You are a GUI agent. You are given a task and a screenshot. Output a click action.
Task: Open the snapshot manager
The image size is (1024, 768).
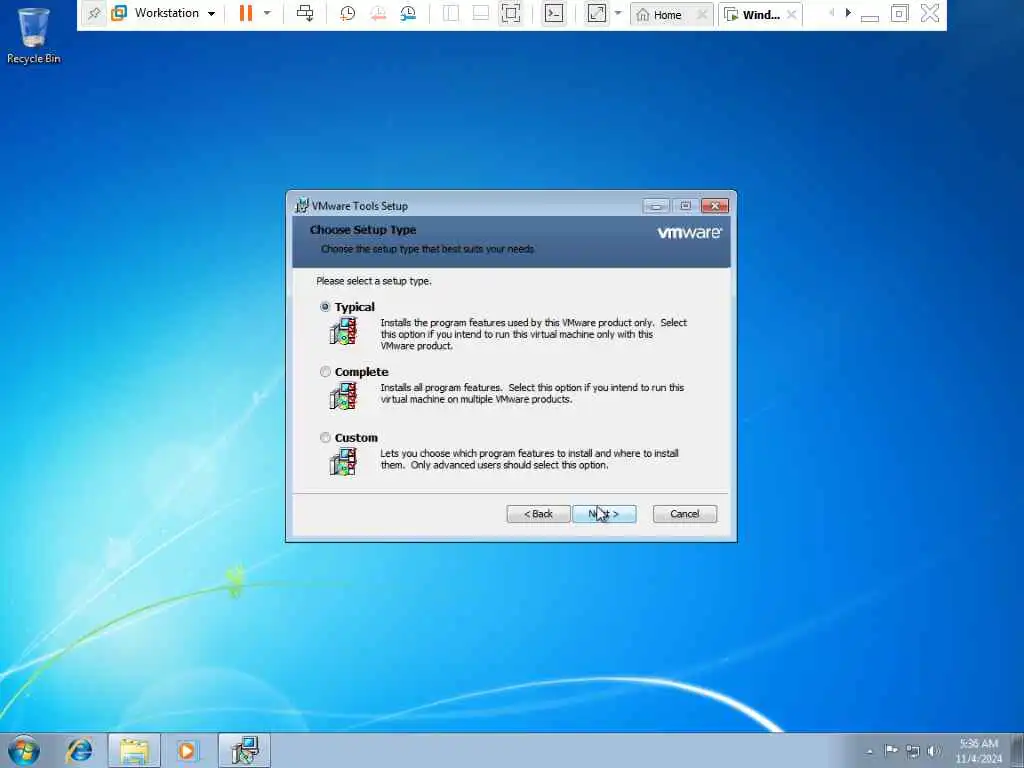(408, 13)
